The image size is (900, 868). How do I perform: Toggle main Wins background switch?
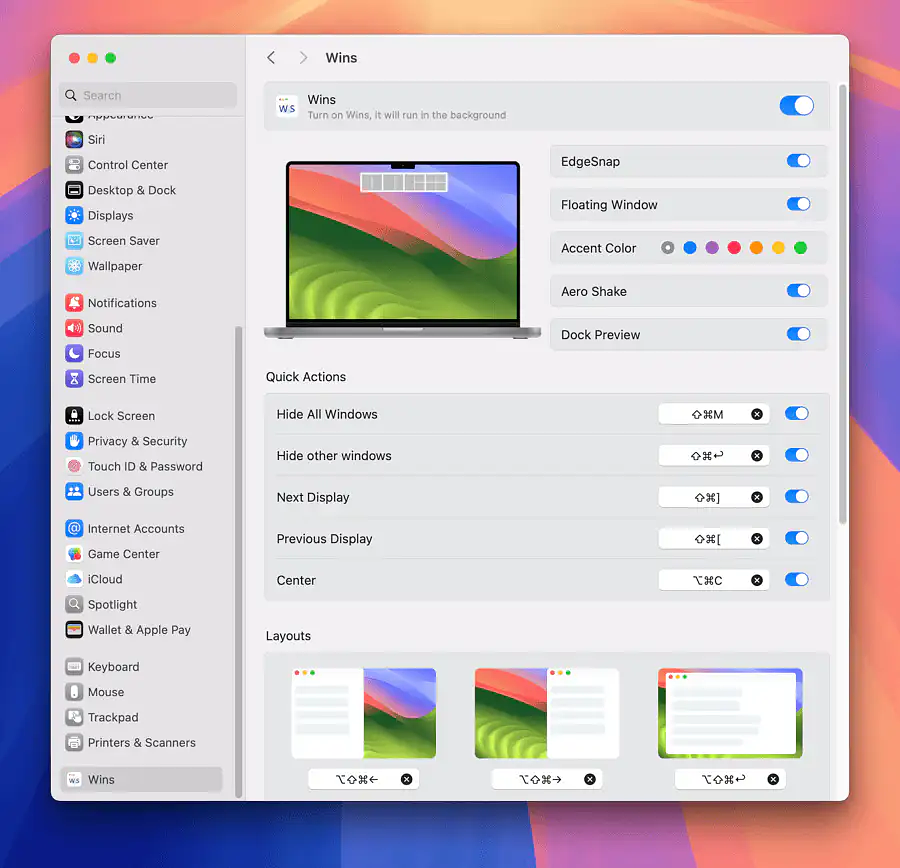(796, 106)
